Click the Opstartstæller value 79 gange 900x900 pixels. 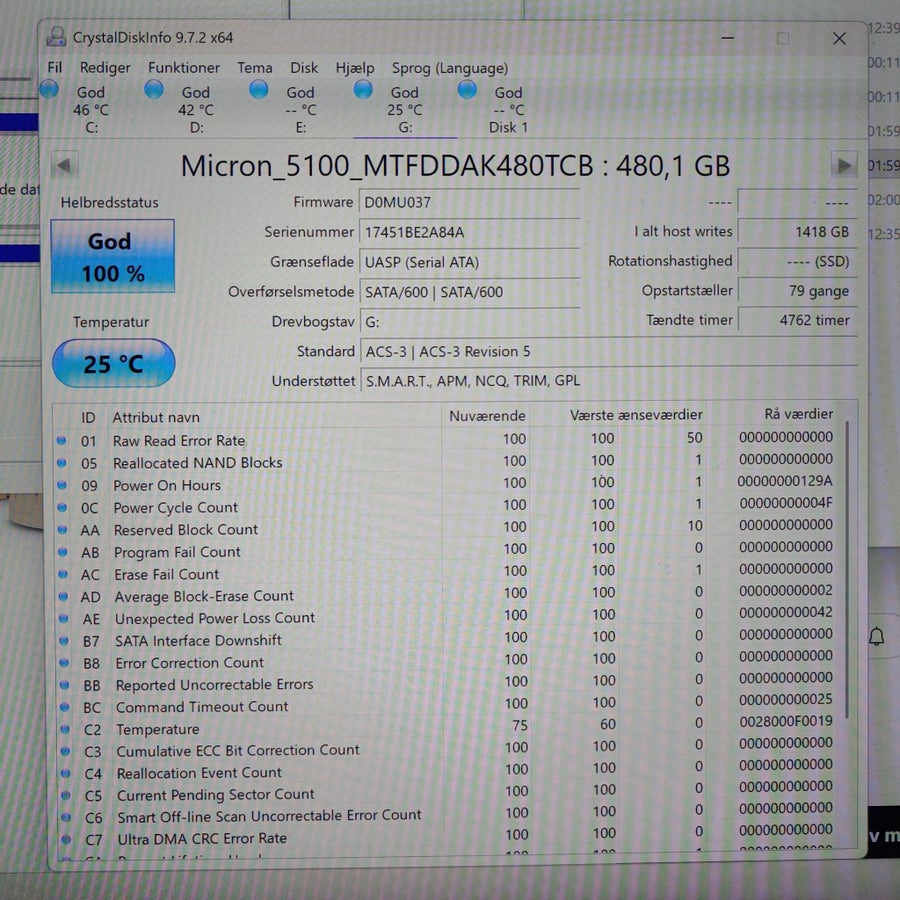click(798, 291)
